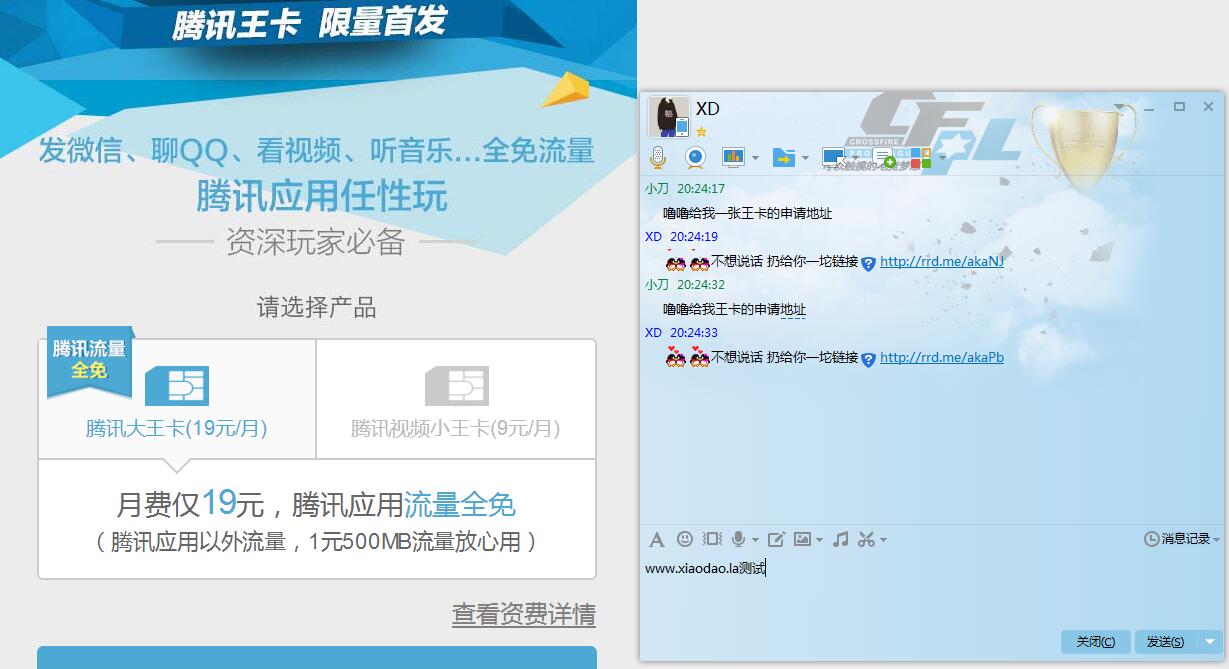
Task: Click the 月费仅19元 description text
Action: coord(316,503)
